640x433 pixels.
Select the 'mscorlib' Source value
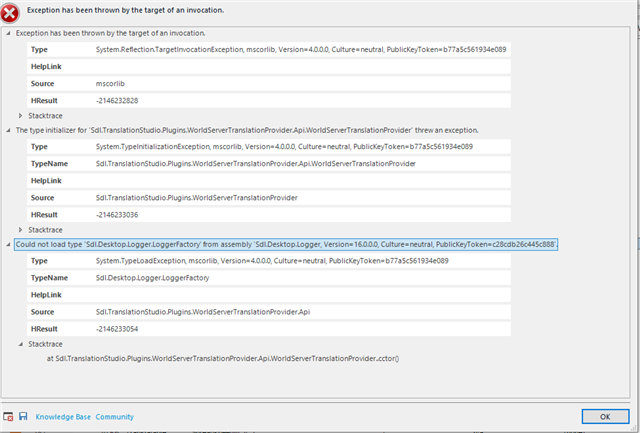click(110, 84)
